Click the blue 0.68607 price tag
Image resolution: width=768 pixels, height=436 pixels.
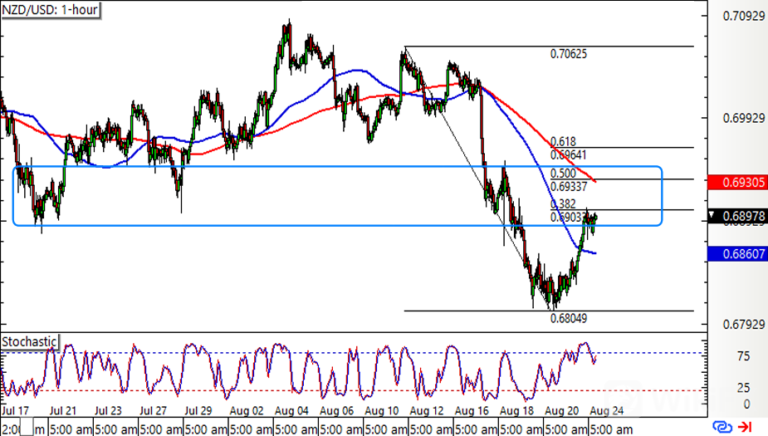coord(735,255)
